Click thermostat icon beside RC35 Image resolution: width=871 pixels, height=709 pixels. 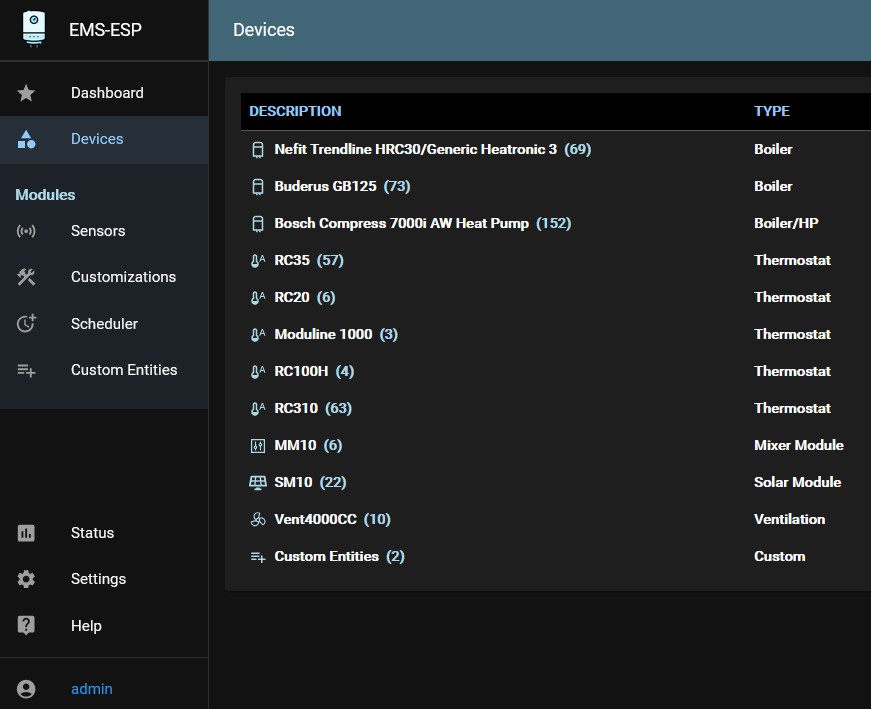coord(258,261)
